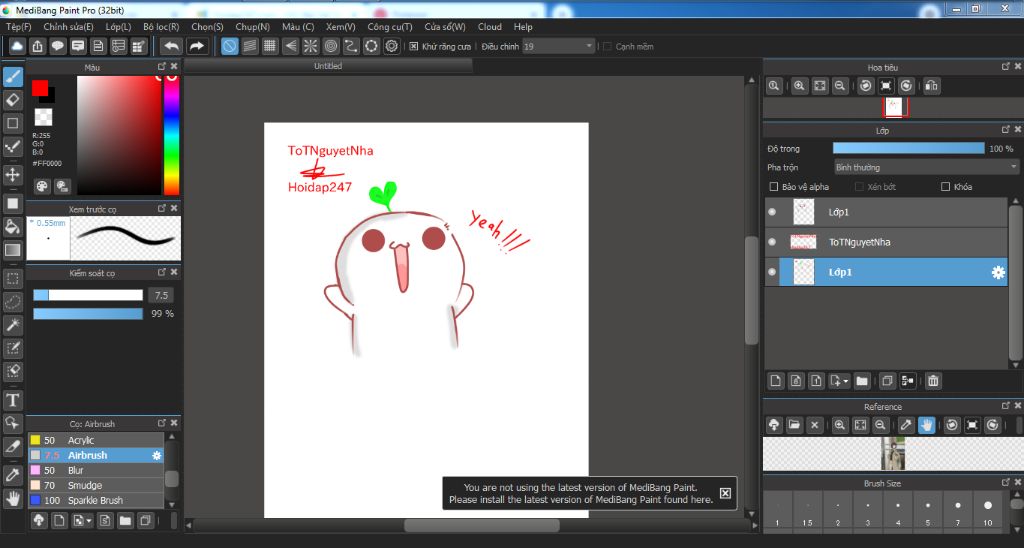1024x548 pixels.
Task: Open snap settings gear icon
Action: [x=391, y=46]
